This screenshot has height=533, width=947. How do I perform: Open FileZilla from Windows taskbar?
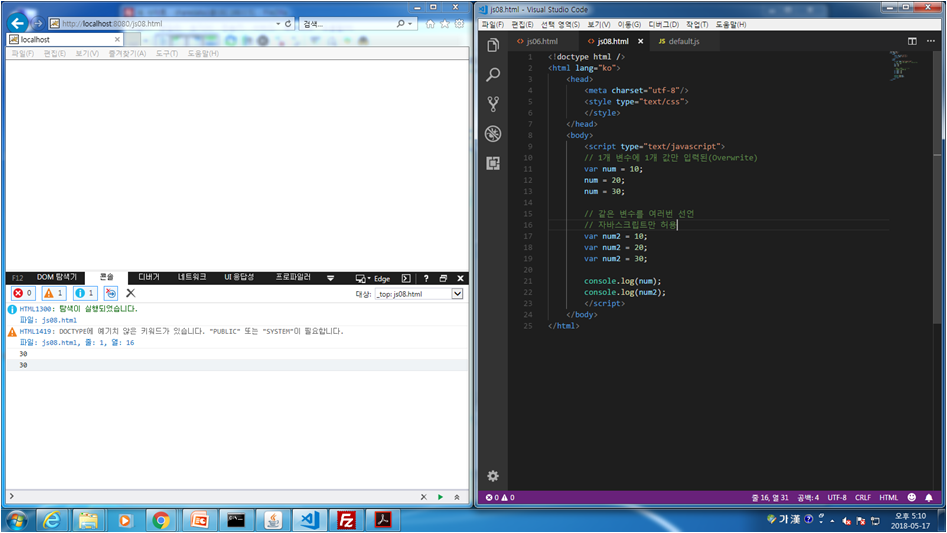click(x=346, y=520)
